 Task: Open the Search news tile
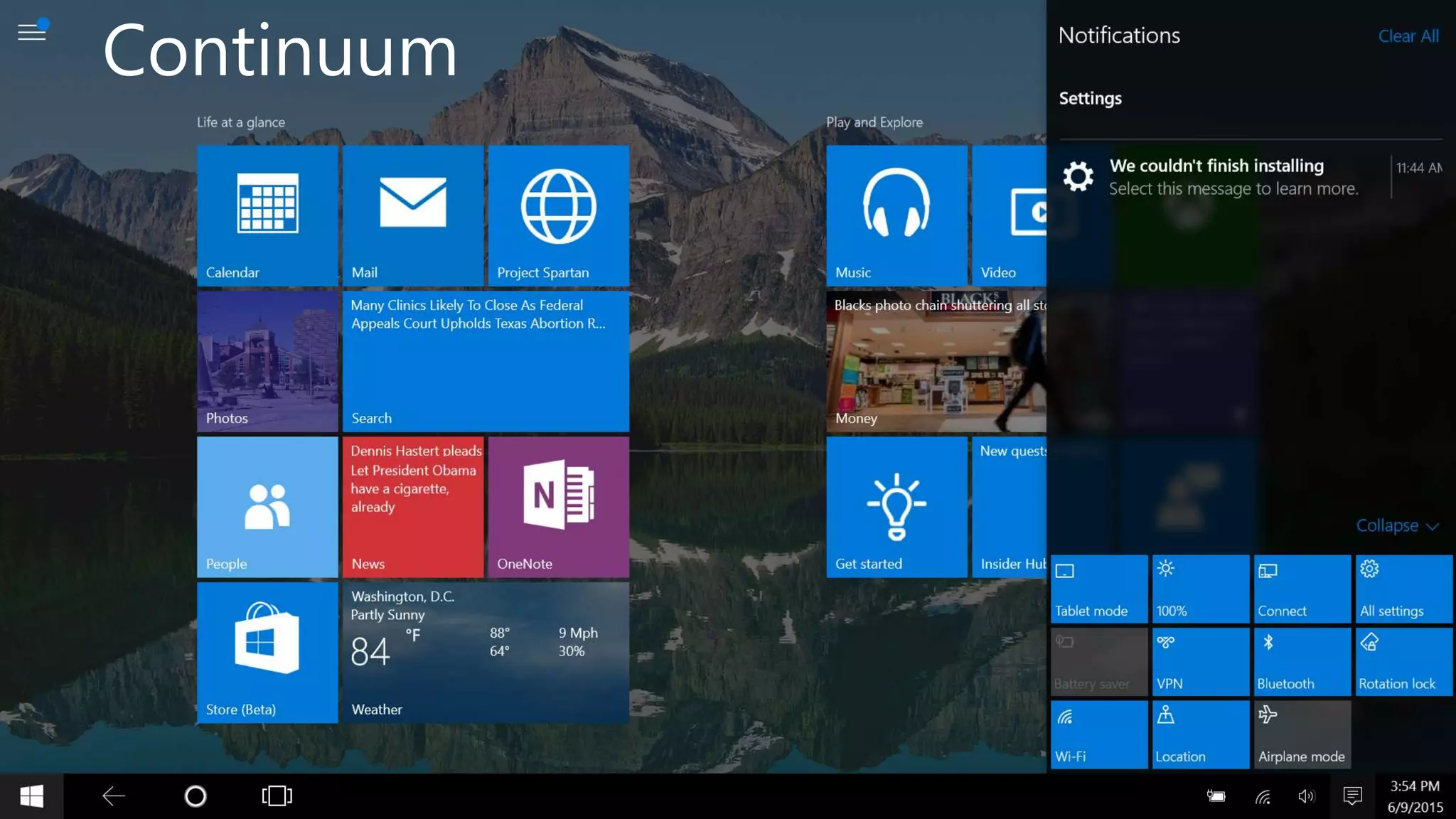click(486, 361)
